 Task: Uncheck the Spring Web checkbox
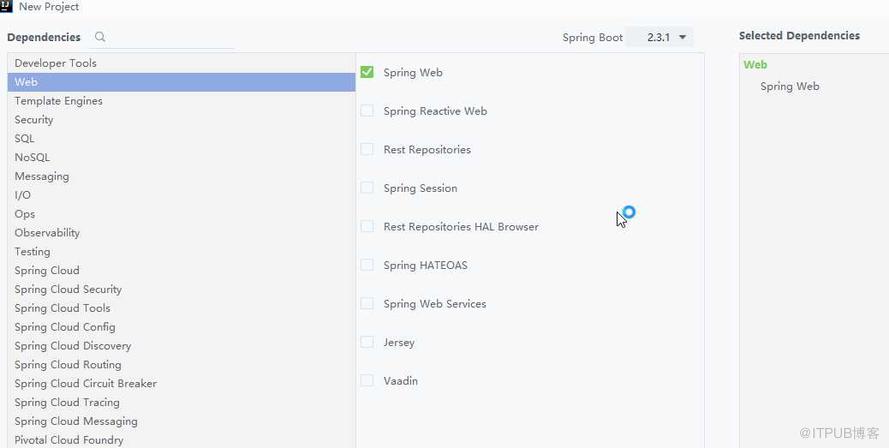pyautogui.click(x=367, y=72)
